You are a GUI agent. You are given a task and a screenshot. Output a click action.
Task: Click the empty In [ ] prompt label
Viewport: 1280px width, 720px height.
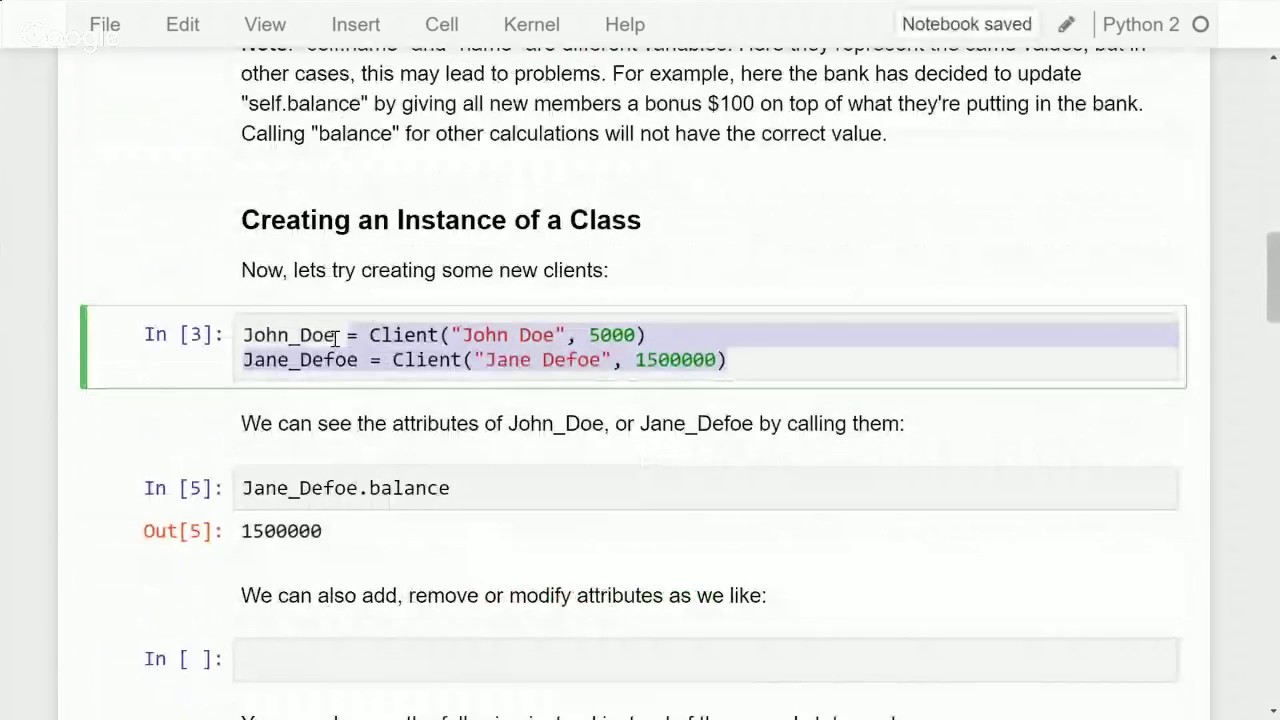[x=183, y=659]
